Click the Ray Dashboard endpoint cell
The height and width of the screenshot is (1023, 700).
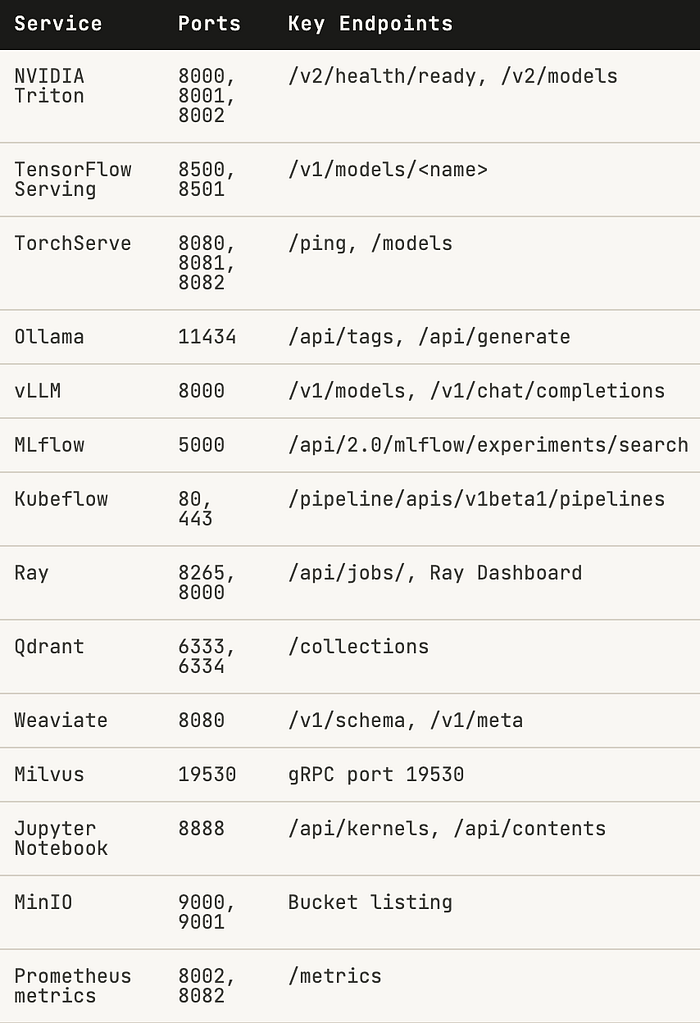(434, 573)
